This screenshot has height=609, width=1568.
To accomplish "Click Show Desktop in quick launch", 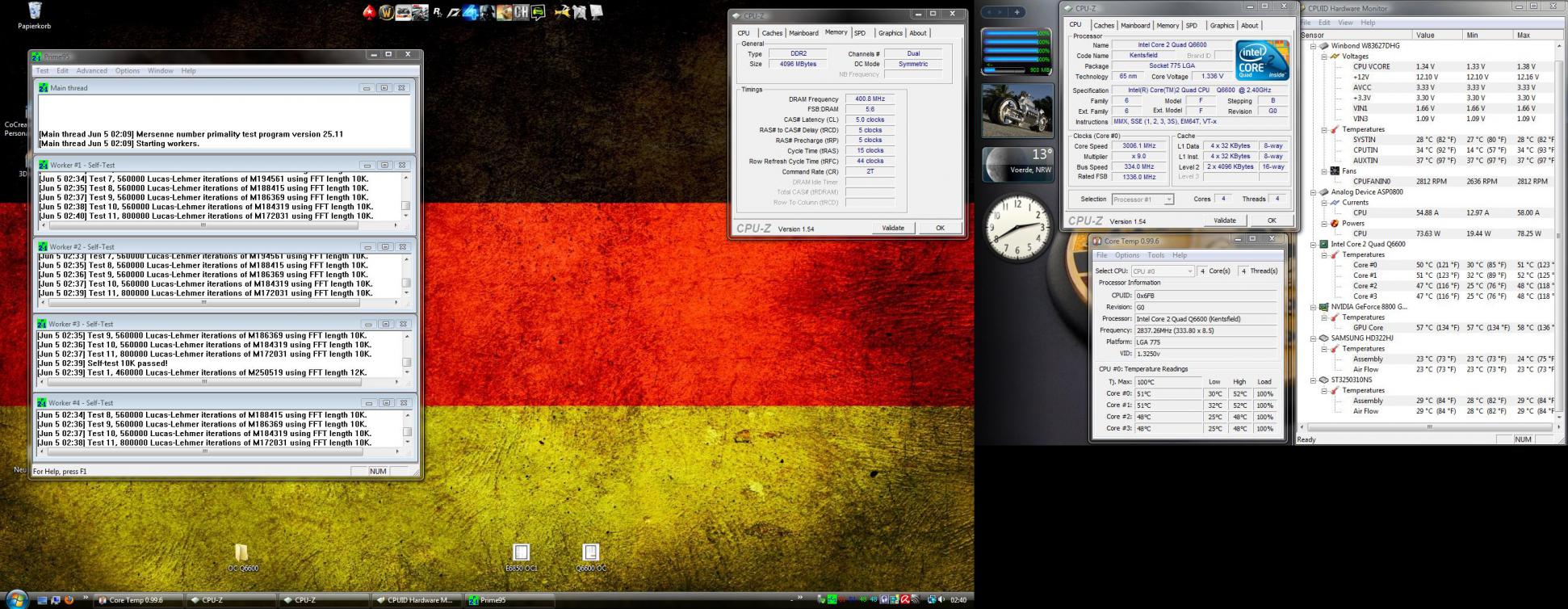I will [x=43, y=600].
